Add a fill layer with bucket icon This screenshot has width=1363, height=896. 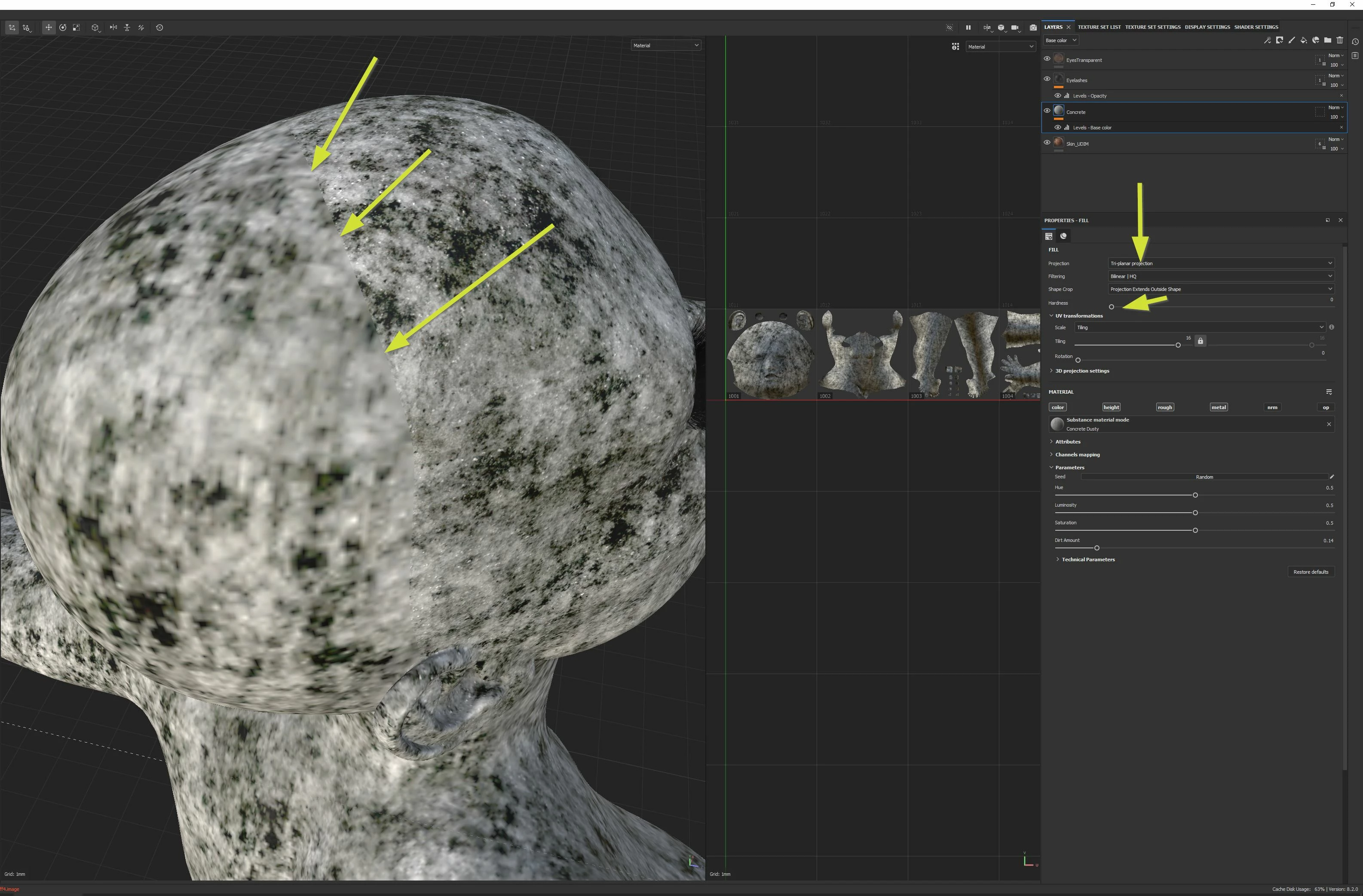coord(1303,40)
